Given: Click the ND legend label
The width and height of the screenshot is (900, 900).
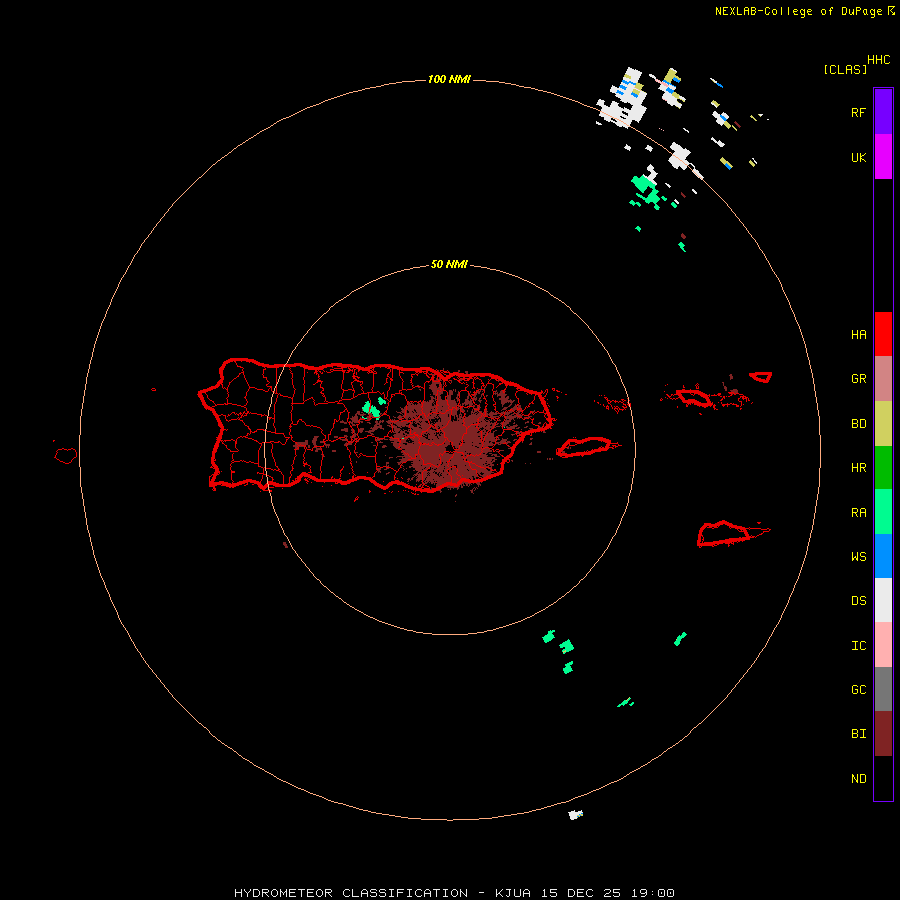Looking at the screenshot, I should (858, 779).
